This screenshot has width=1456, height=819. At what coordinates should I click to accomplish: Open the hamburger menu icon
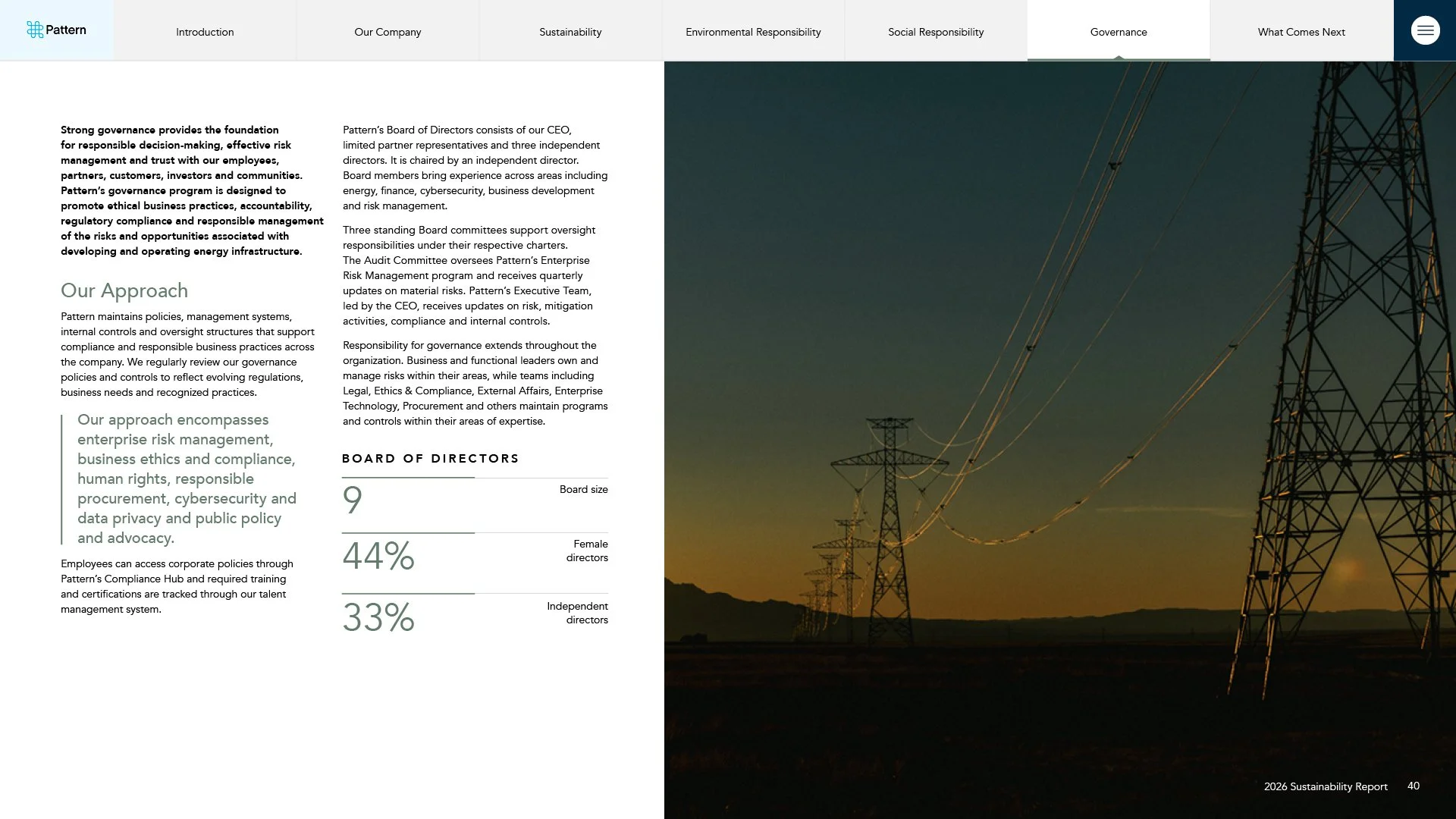(x=1425, y=30)
